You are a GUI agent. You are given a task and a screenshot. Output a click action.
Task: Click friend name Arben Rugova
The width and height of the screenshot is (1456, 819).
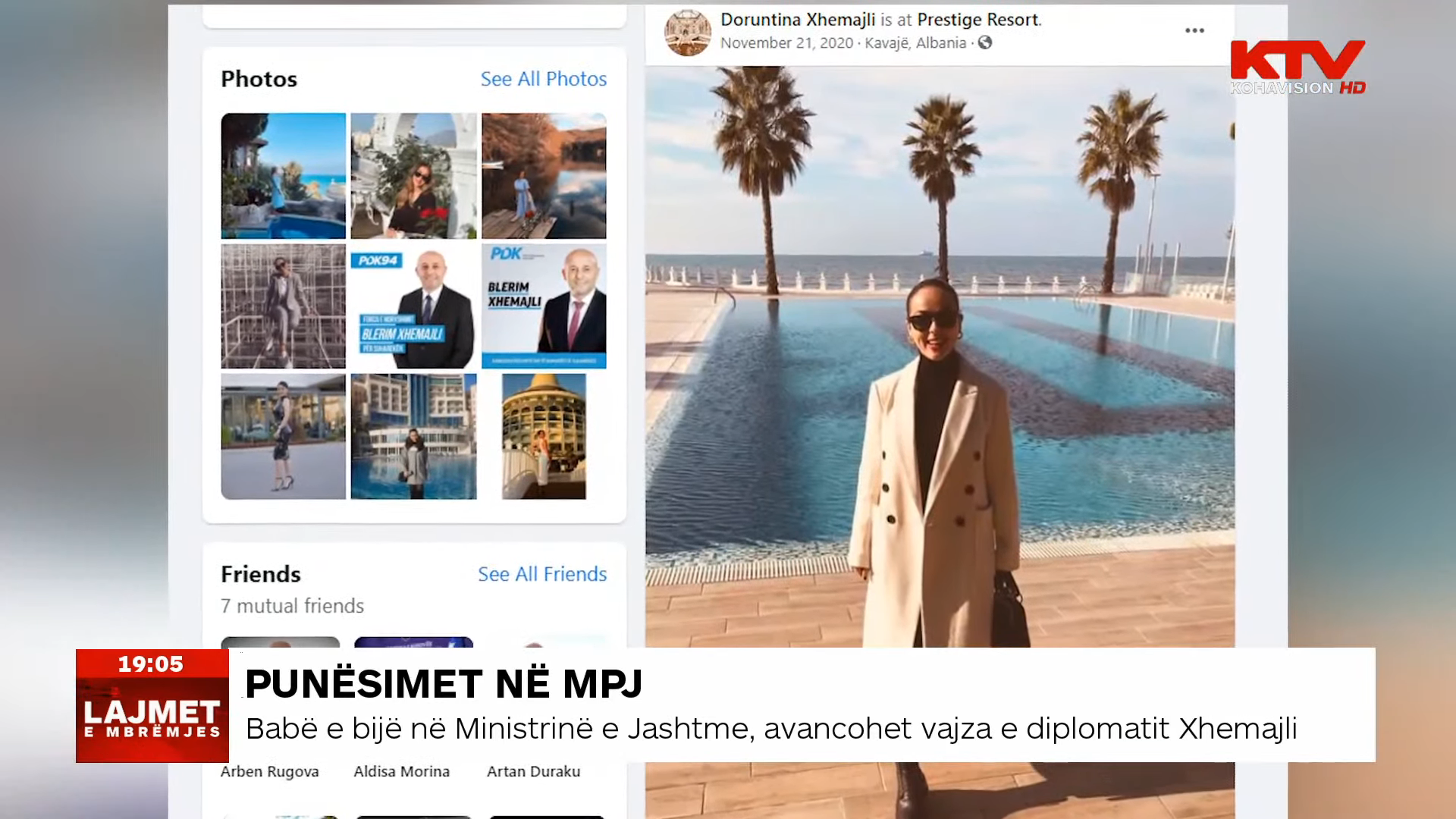(x=269, y=771)
